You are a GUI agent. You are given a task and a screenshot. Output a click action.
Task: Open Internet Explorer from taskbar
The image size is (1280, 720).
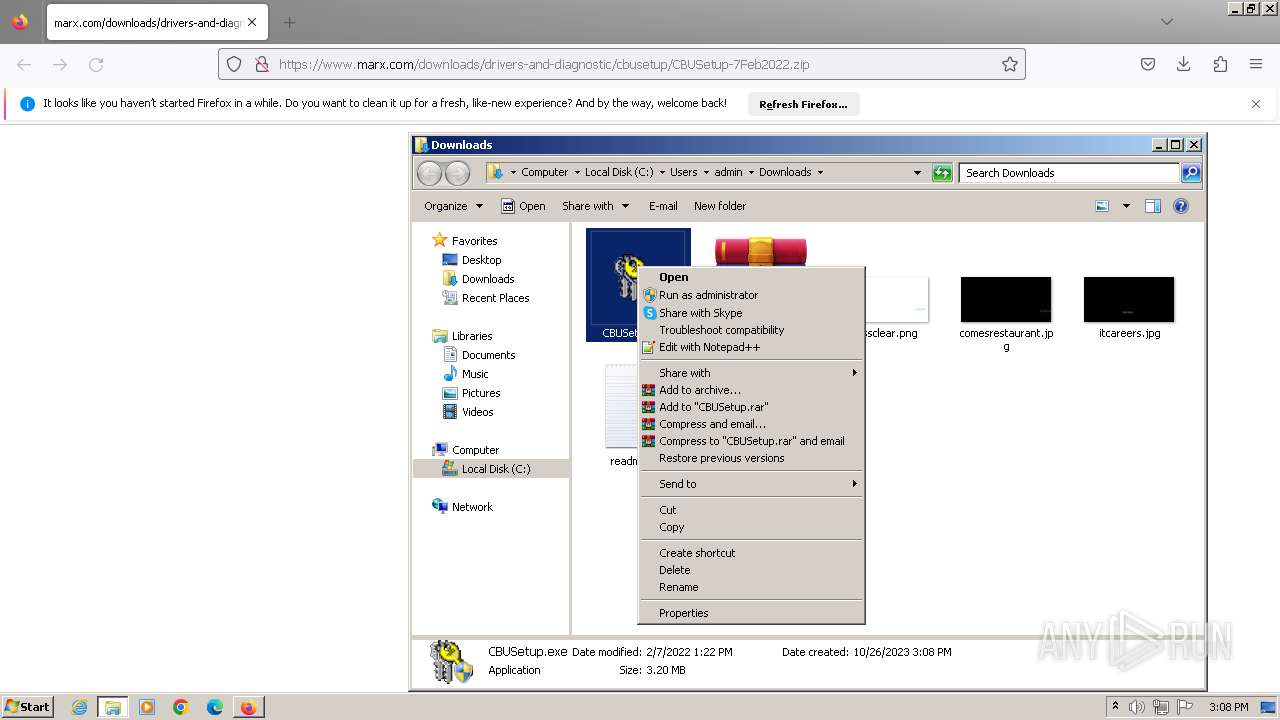[79, 707]
